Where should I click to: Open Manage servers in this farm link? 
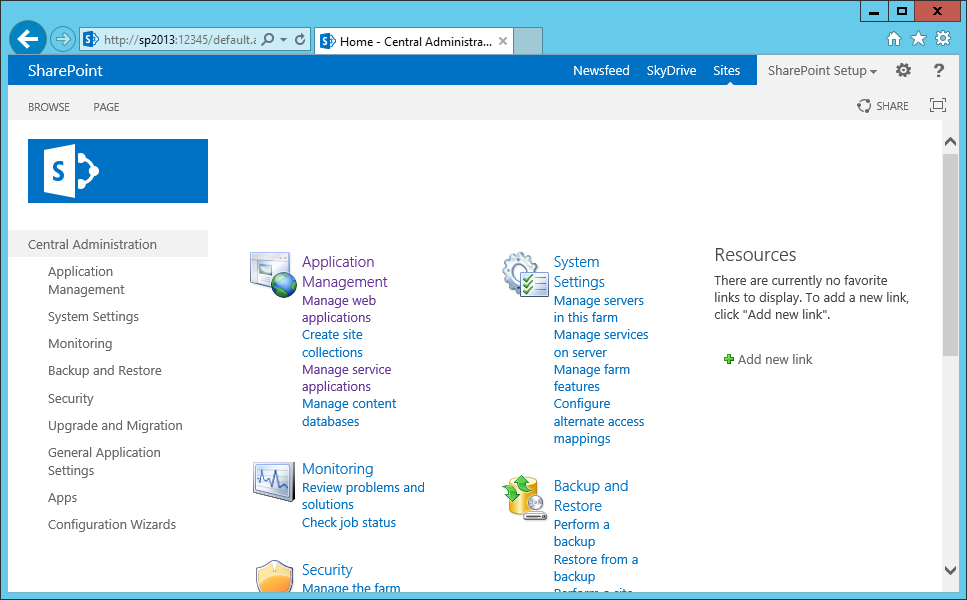pos(598,309)
